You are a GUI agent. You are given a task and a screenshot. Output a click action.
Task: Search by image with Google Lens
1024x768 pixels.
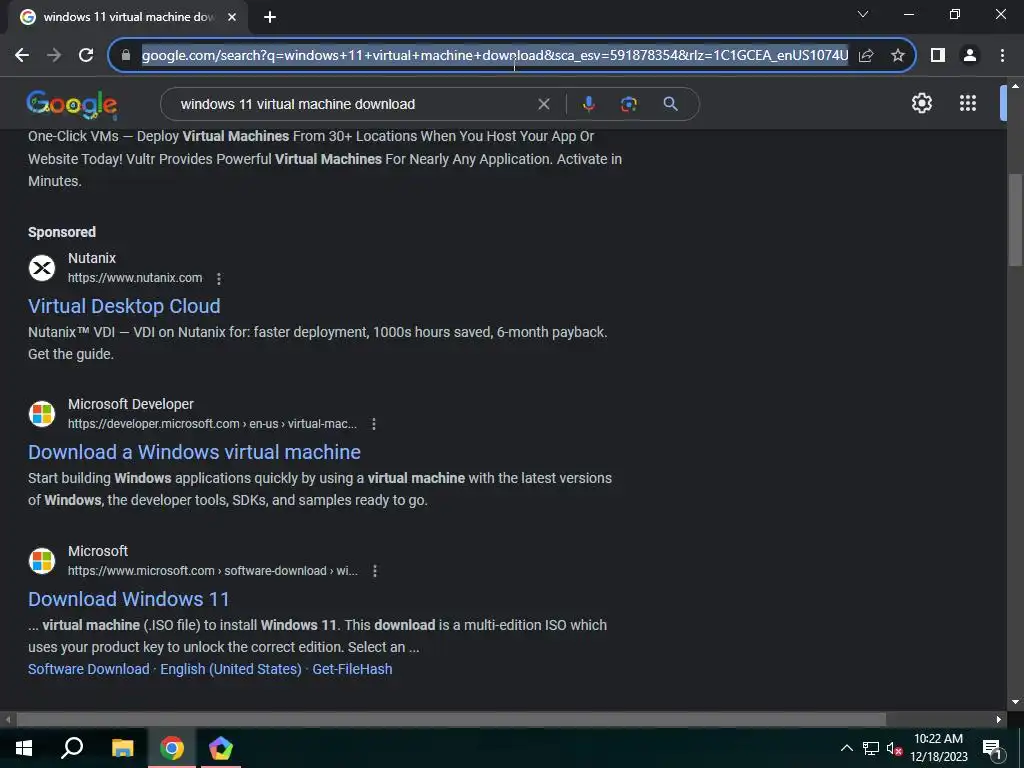(628, 104)
